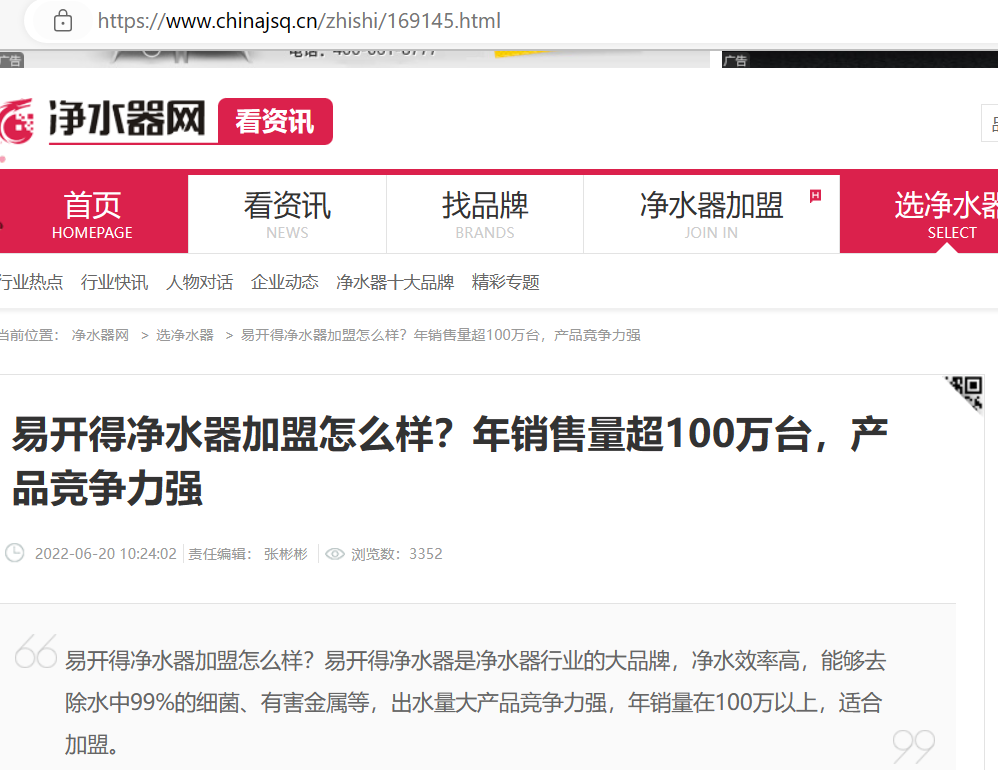Click the view count 浏览数：3352

[x=397, y=554]
